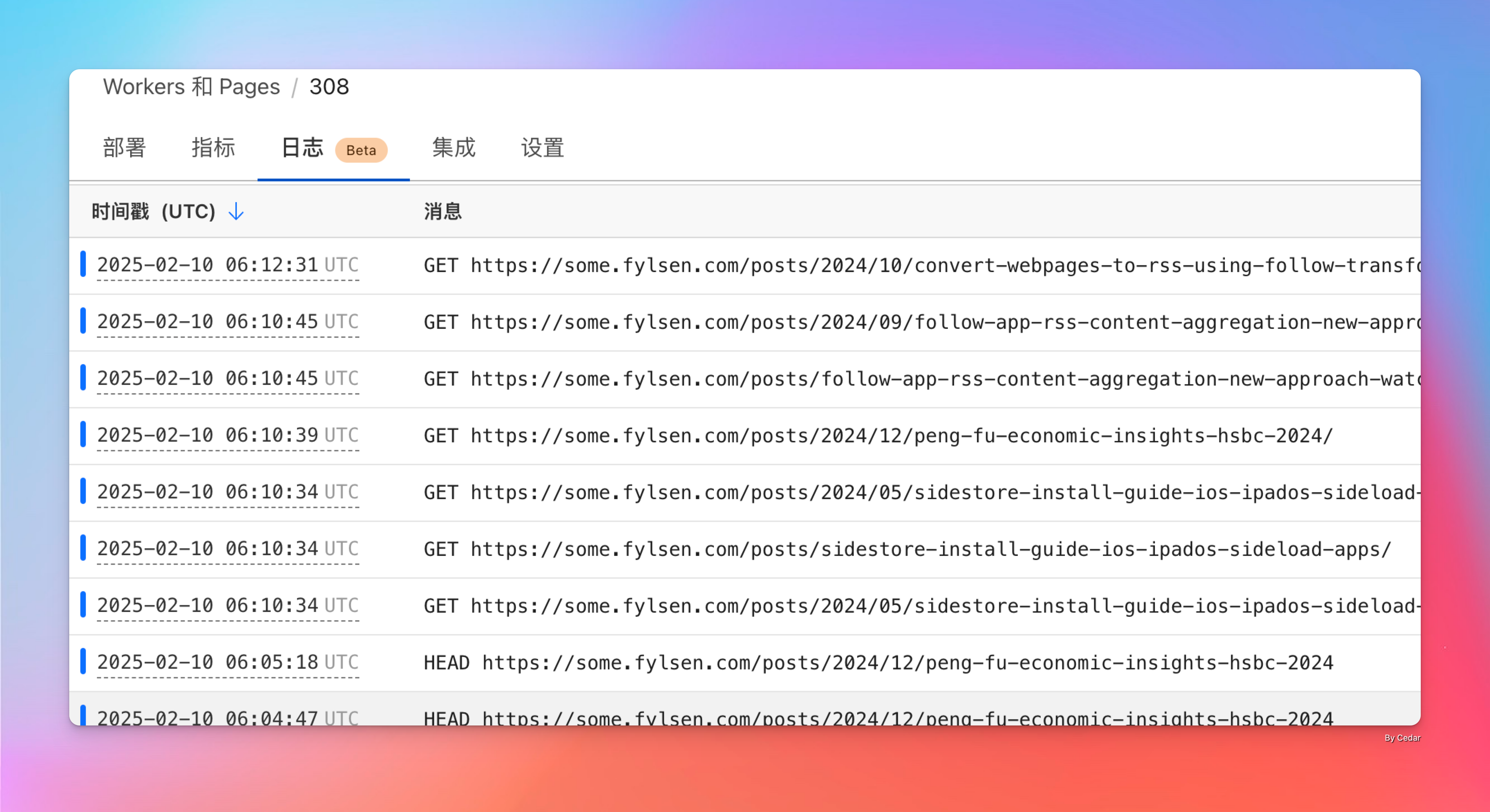1490x812 pixels.
Task: Open the 部署 tab
Action: (x=124, y=147)
